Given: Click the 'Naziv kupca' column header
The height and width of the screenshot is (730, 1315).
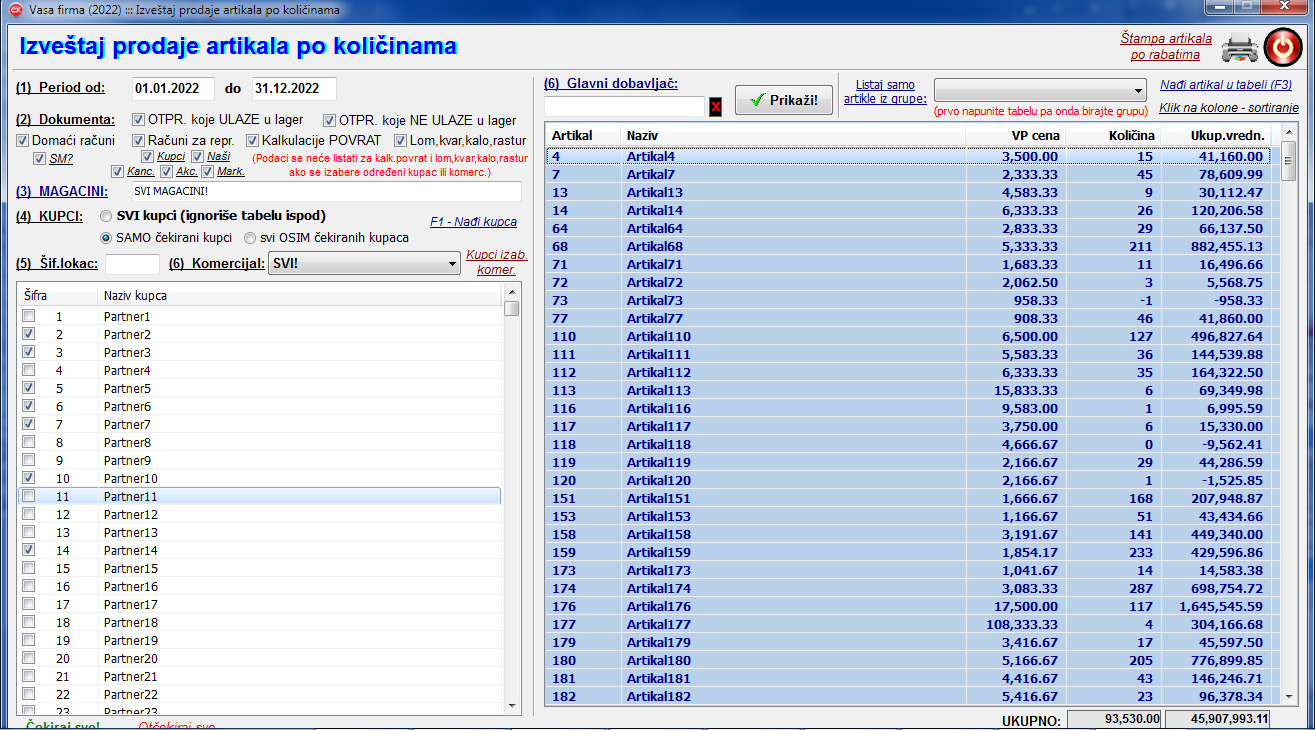Looking at the screenshot, I should [299, 296].
